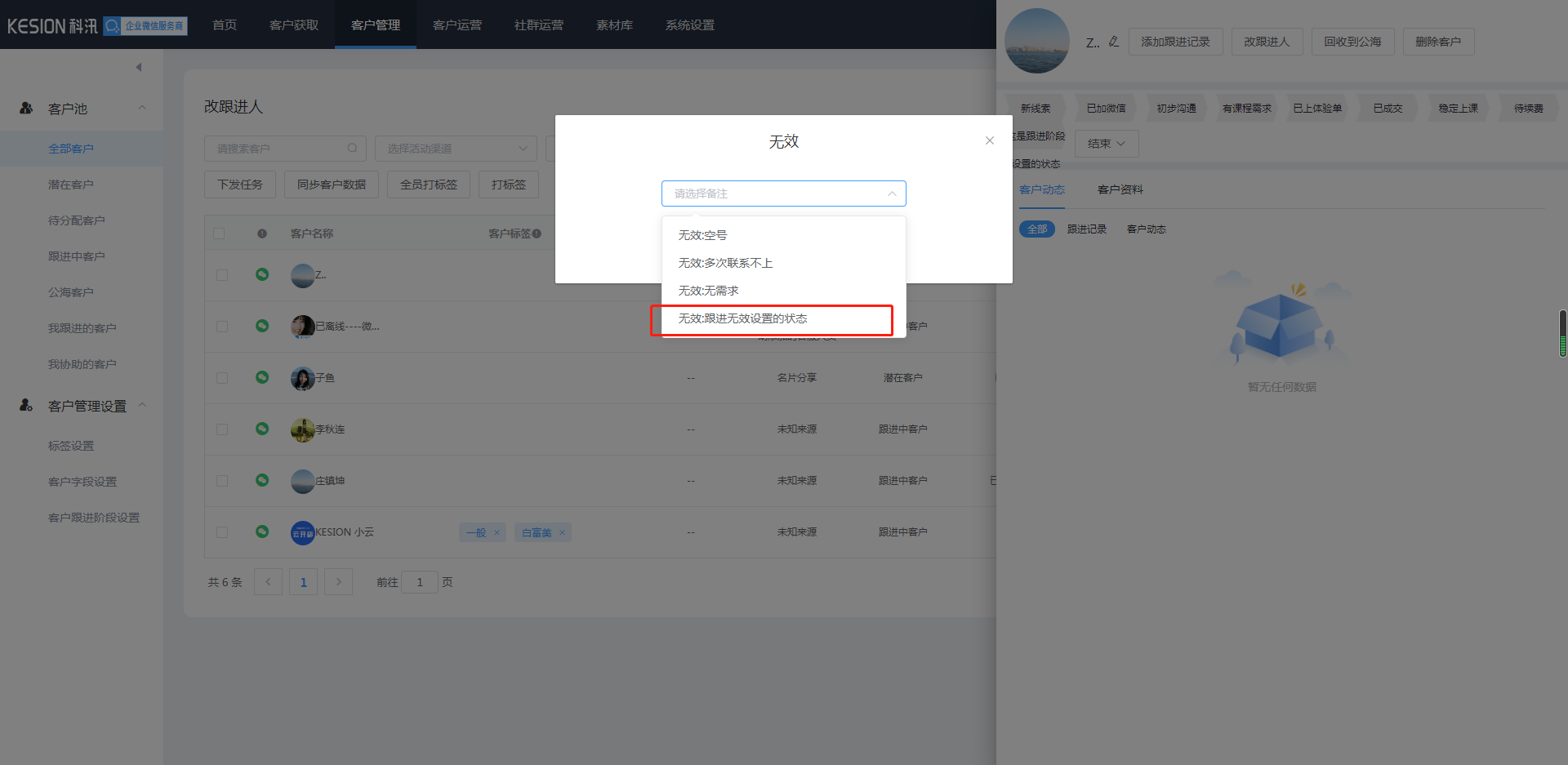The height and width of the screenshot is (765, 1568).
Task: Click the page number input field
Action: tap(420, 582)
